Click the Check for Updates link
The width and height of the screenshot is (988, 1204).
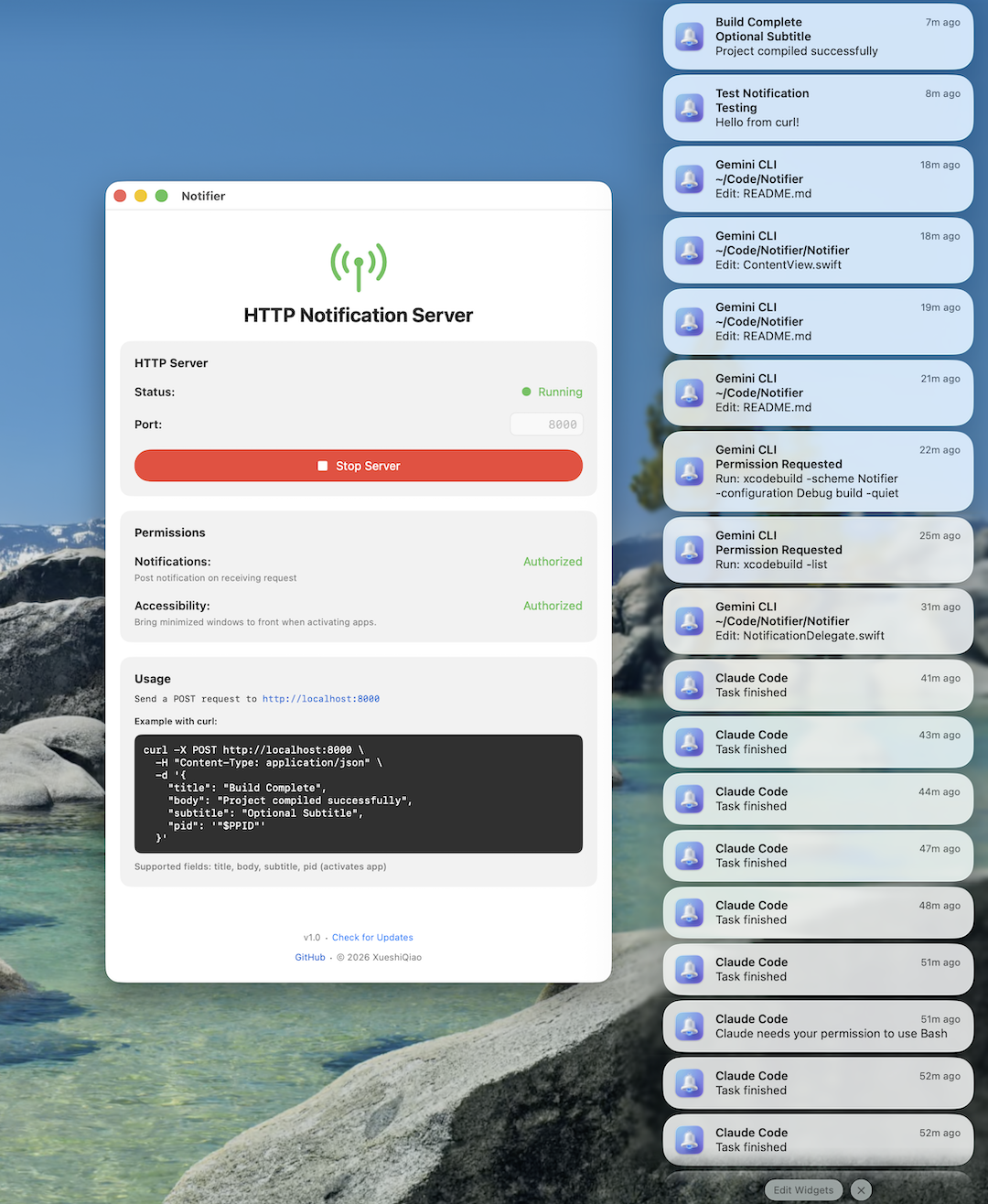pos(372,938)
